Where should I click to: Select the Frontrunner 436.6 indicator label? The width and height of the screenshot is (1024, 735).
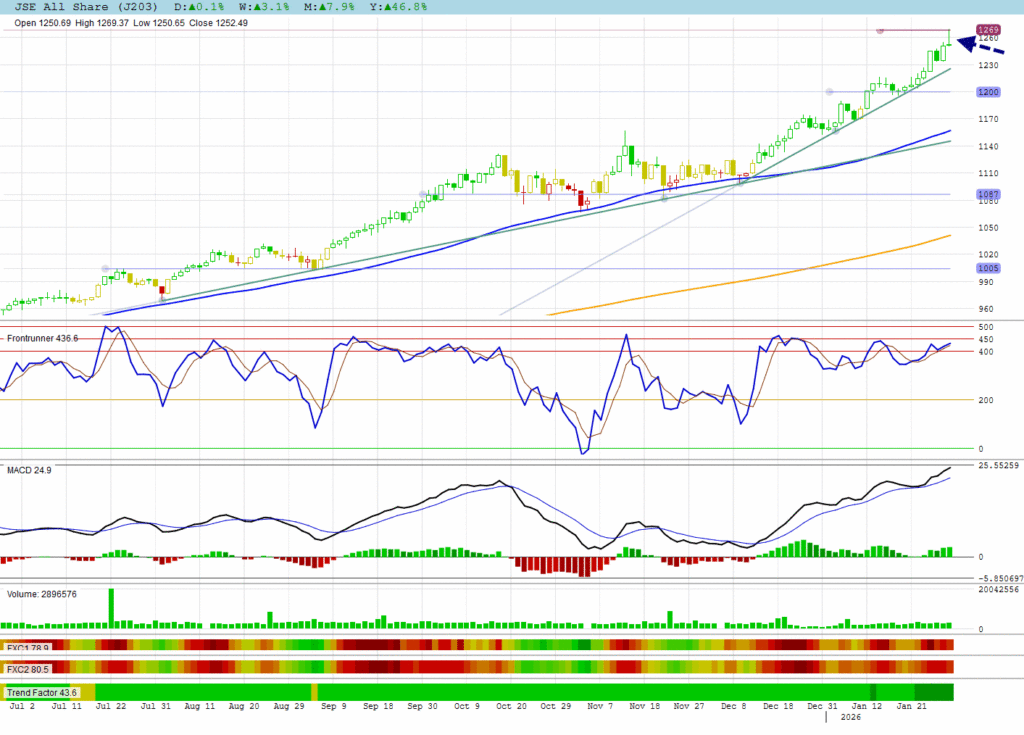42,339
